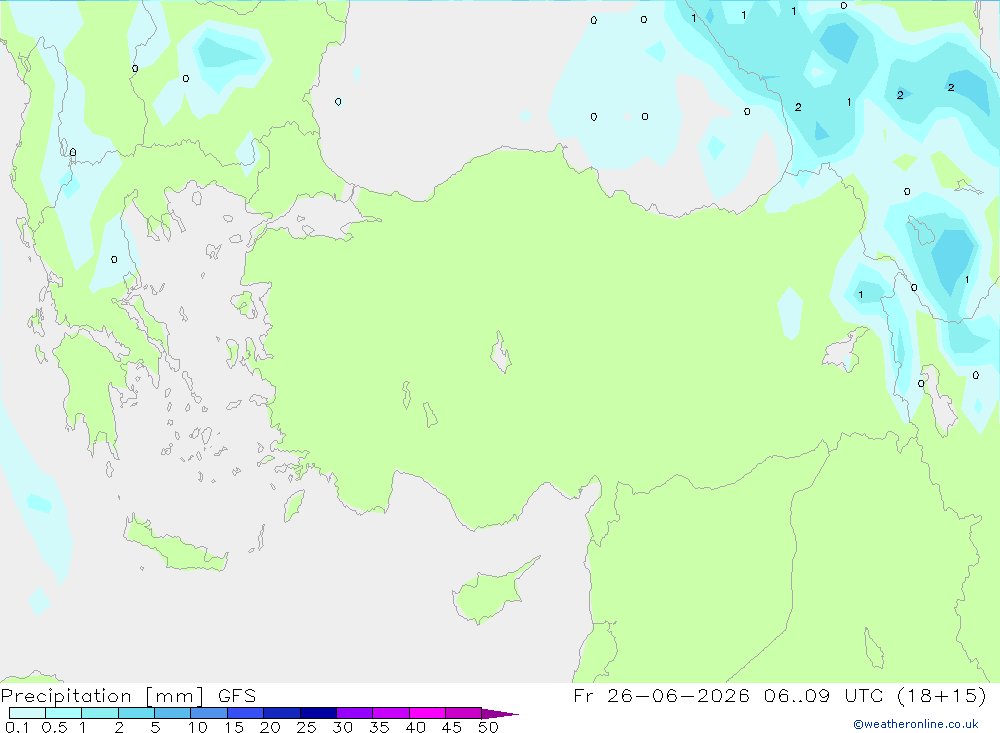Choose the 40–45 mm legend swatch
Image resolution: width=1000 pixels, height=733 pixels.
point(427,713)
